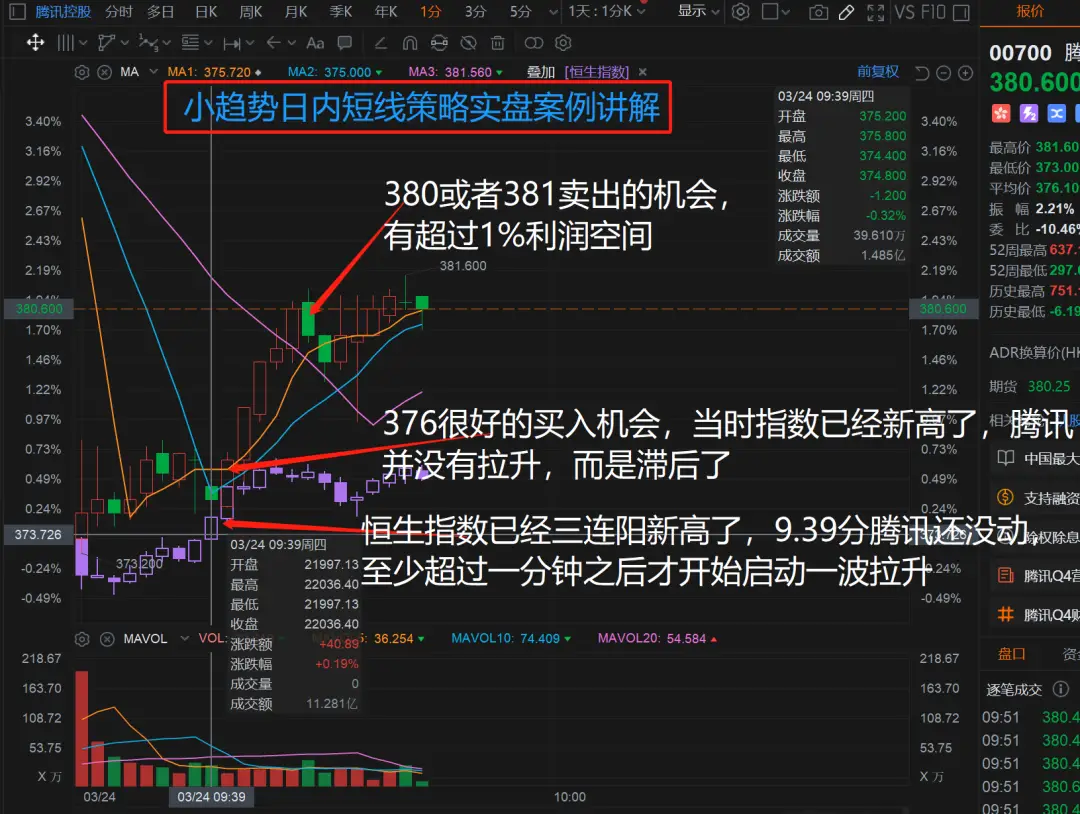
Task: Select the 3分 period tab
Action: coord(475,12)
